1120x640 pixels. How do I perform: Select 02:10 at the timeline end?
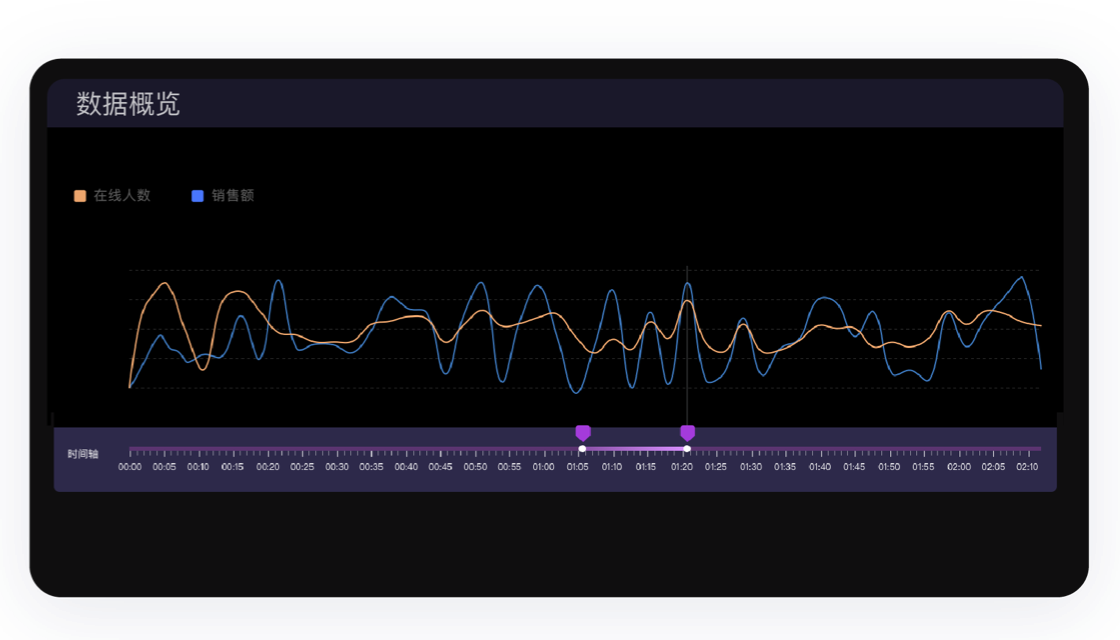(x=1027, y=467)
